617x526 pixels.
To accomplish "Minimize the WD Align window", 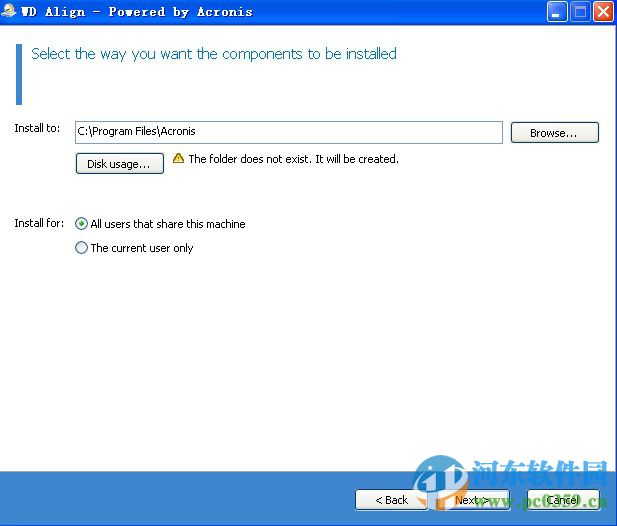I will (x=556, y=12).
